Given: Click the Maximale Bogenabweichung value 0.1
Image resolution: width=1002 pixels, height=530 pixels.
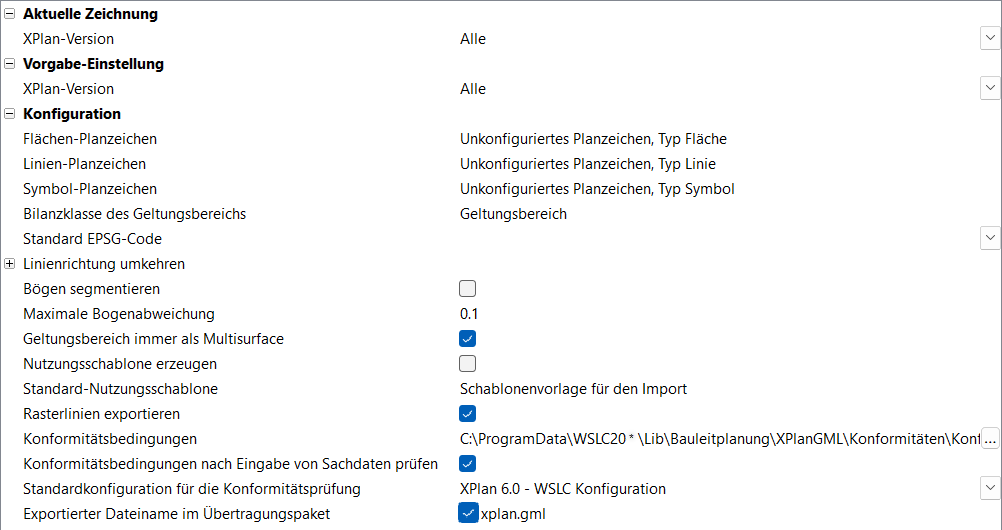Looking at the screenshot, I should coord(469,314).
